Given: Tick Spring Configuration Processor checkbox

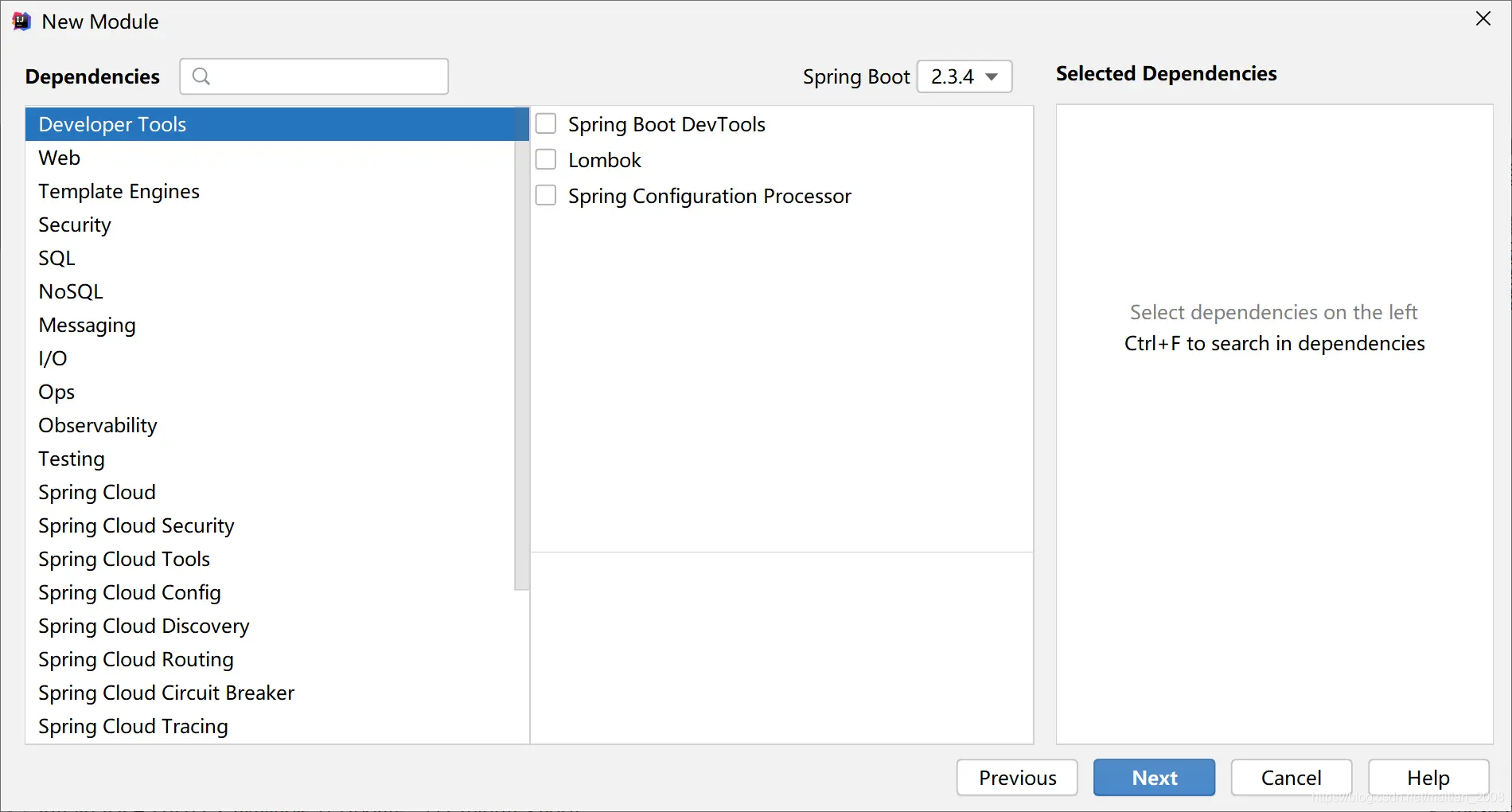Looking at the screenshot, I should point(546,196).
